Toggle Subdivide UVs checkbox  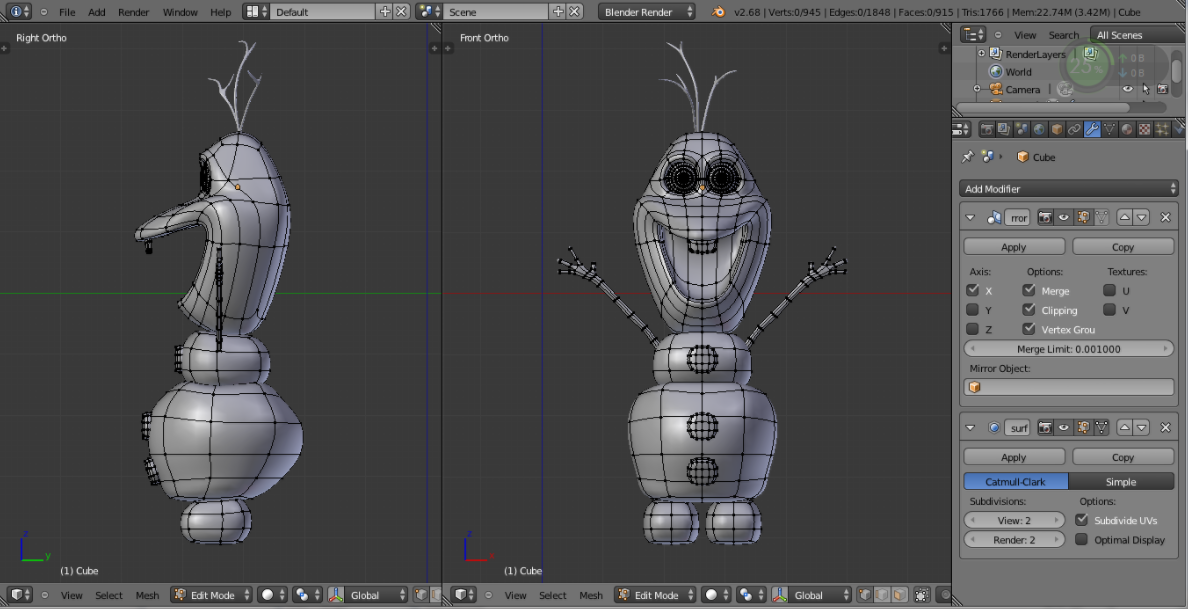click(x=1082, y=520)
